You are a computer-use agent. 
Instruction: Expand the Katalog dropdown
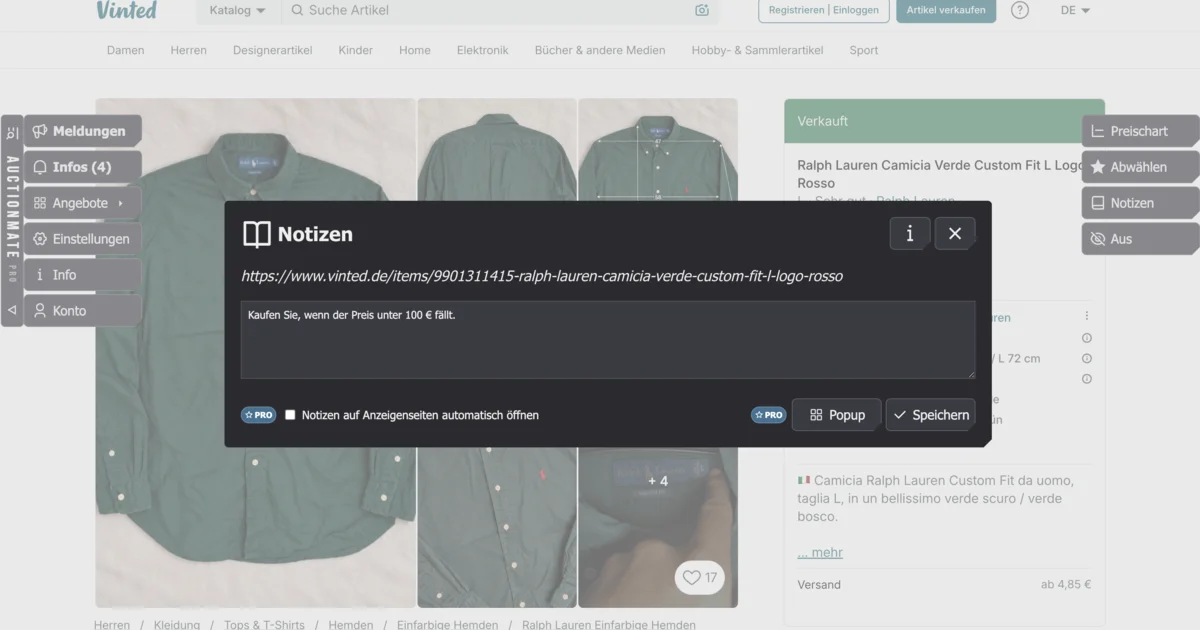[237, 10]
